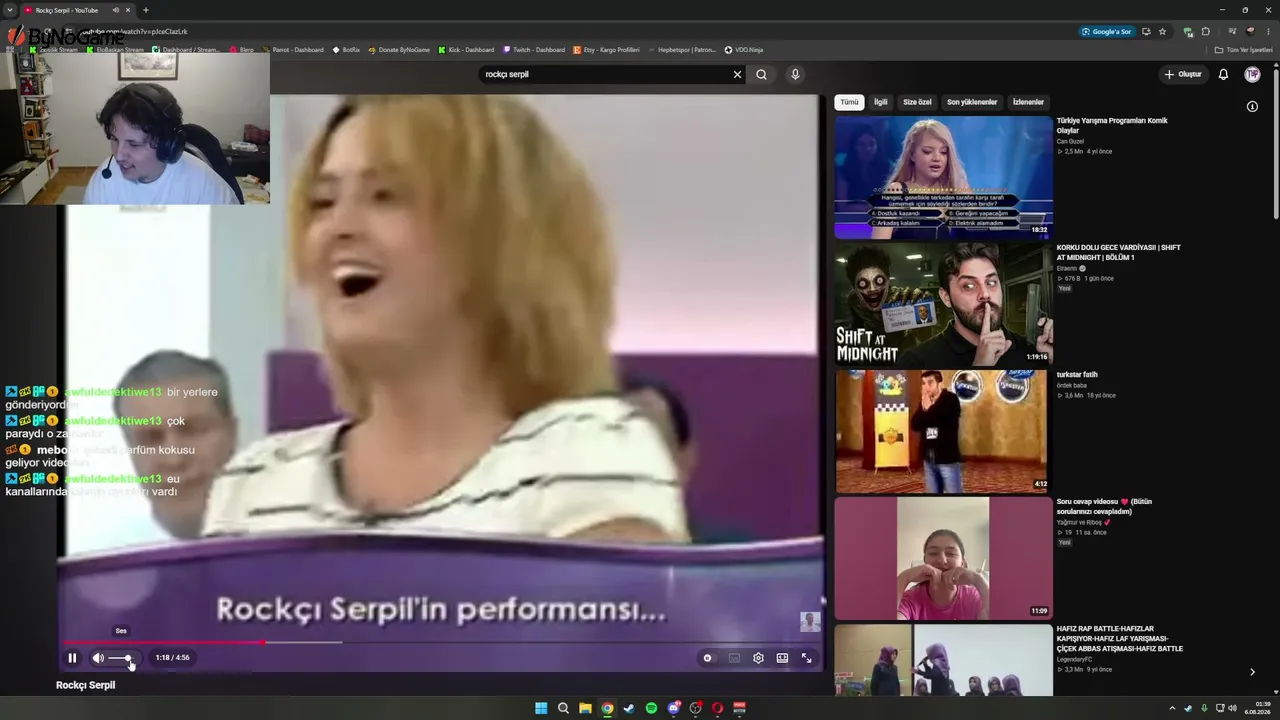Click the YouTube search magnifier button
Screen dimensions: 1280x720
point(761,74)
